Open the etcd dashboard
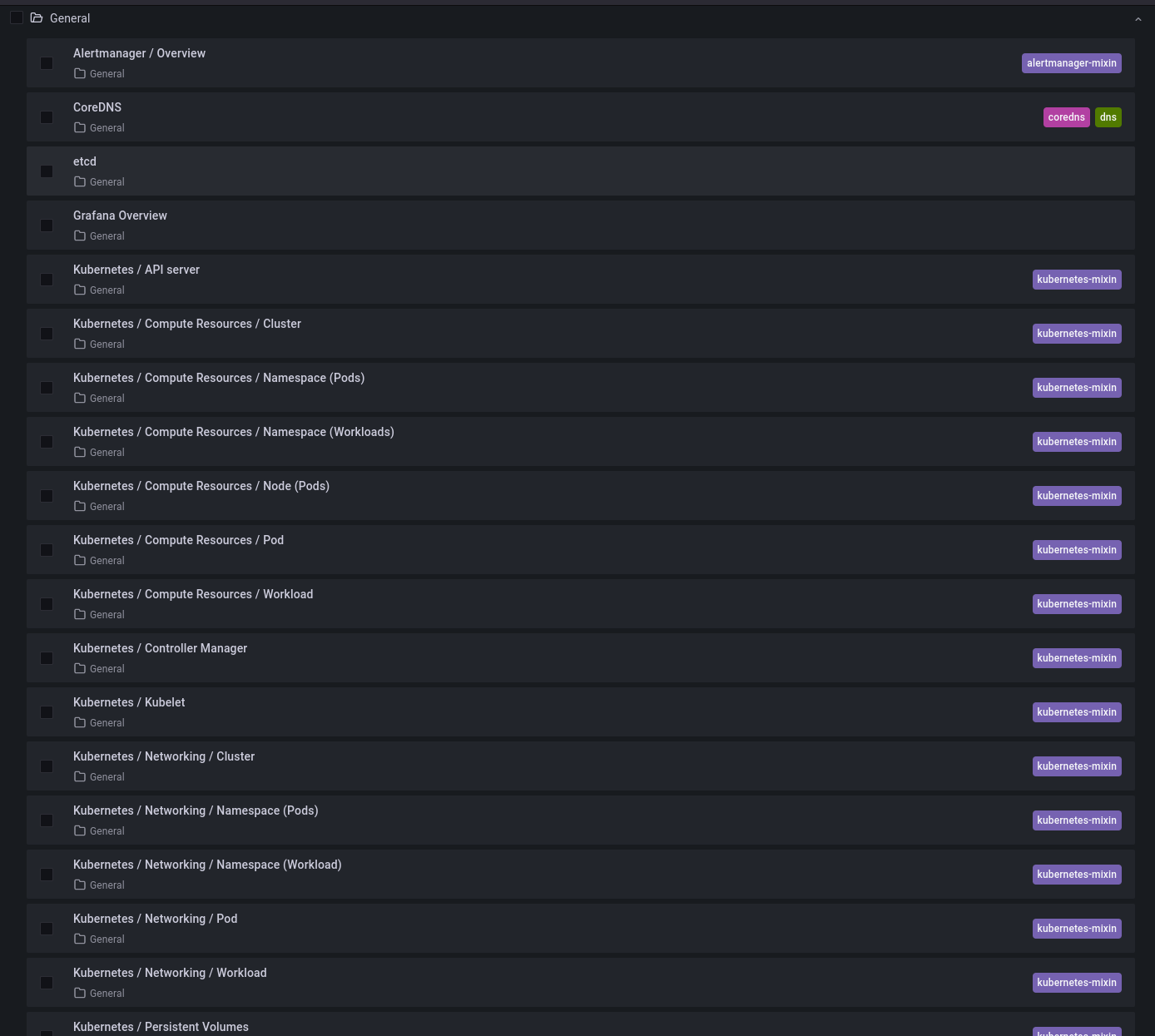 point(85,161)
